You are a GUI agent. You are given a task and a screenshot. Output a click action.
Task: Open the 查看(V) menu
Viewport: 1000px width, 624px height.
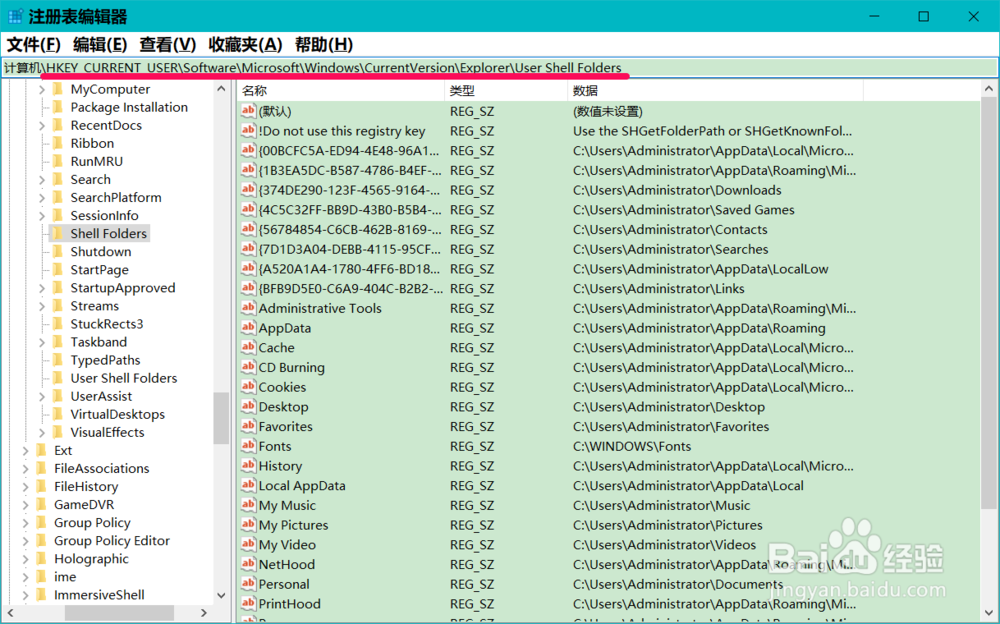(168, 45)
